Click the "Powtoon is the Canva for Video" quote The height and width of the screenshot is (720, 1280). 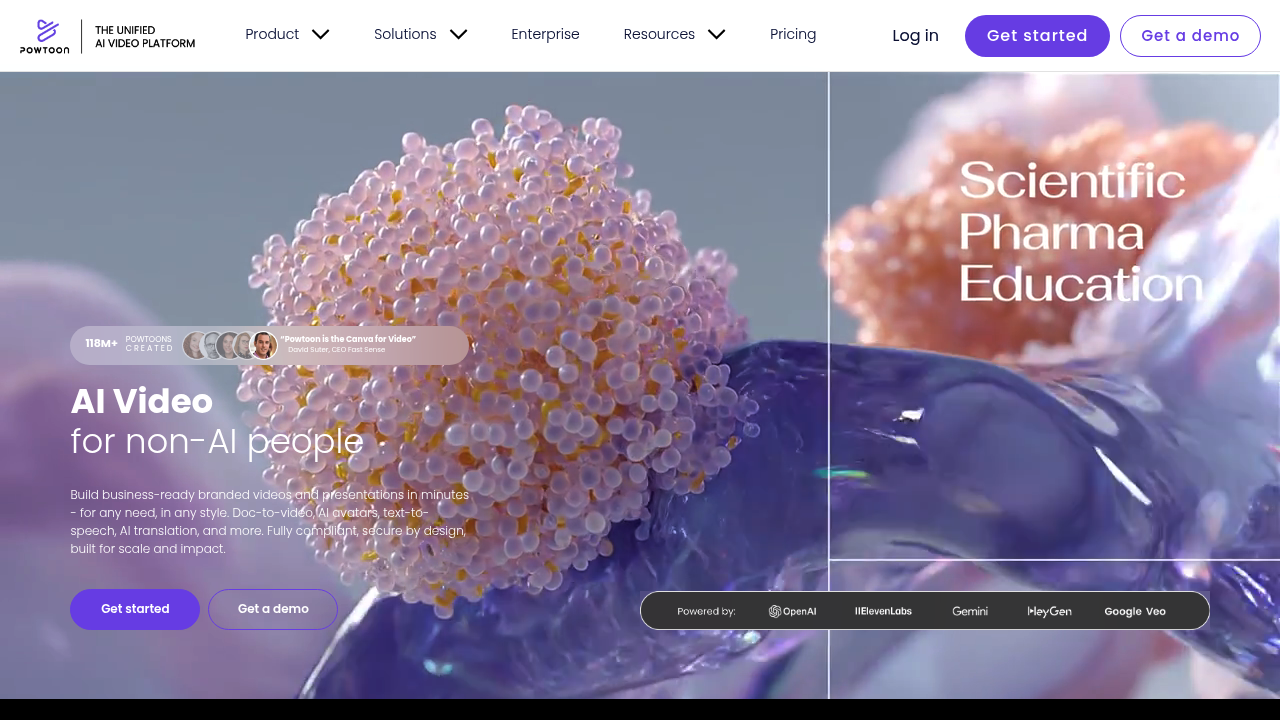pyautogui.click(x=348, y=339)
